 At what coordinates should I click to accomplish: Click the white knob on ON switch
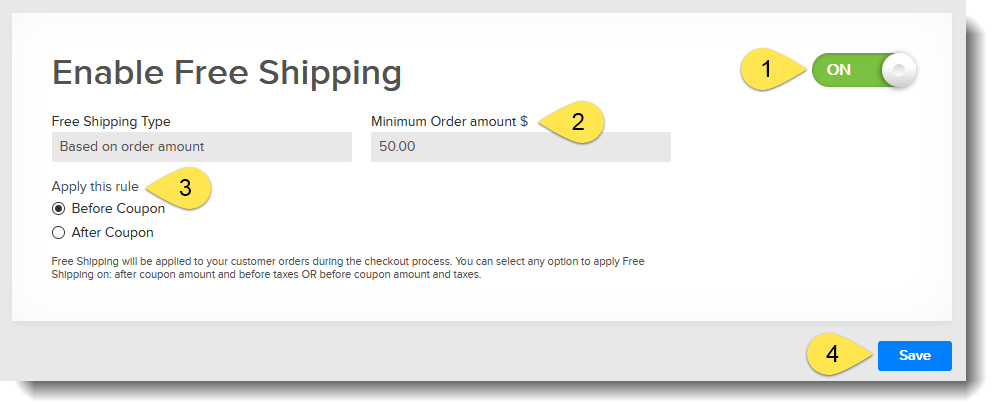(899, 70)
